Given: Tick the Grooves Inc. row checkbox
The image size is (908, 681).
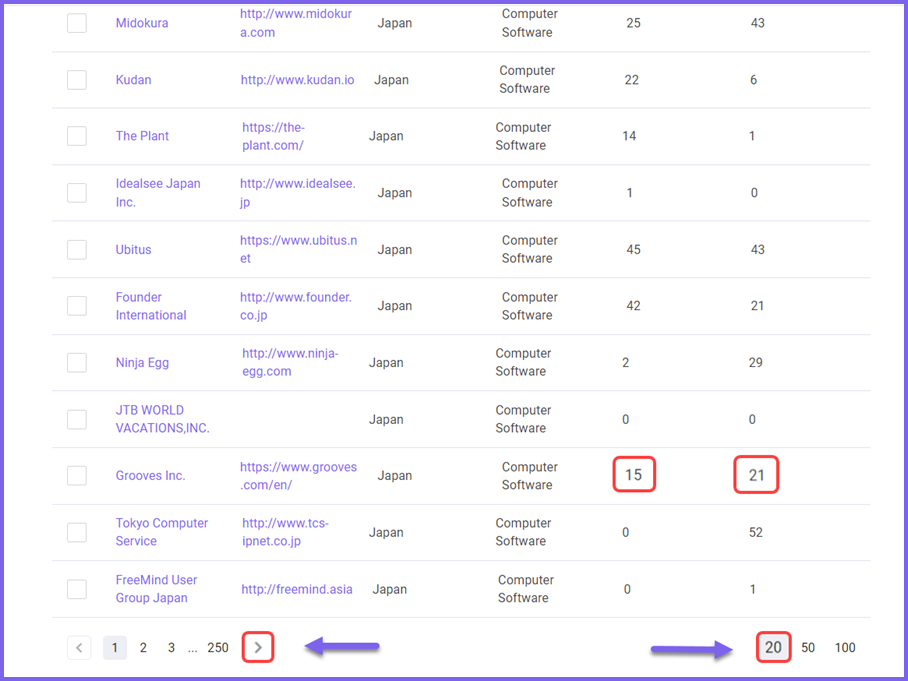Looking at the screenshot, I should click(77, 475).
